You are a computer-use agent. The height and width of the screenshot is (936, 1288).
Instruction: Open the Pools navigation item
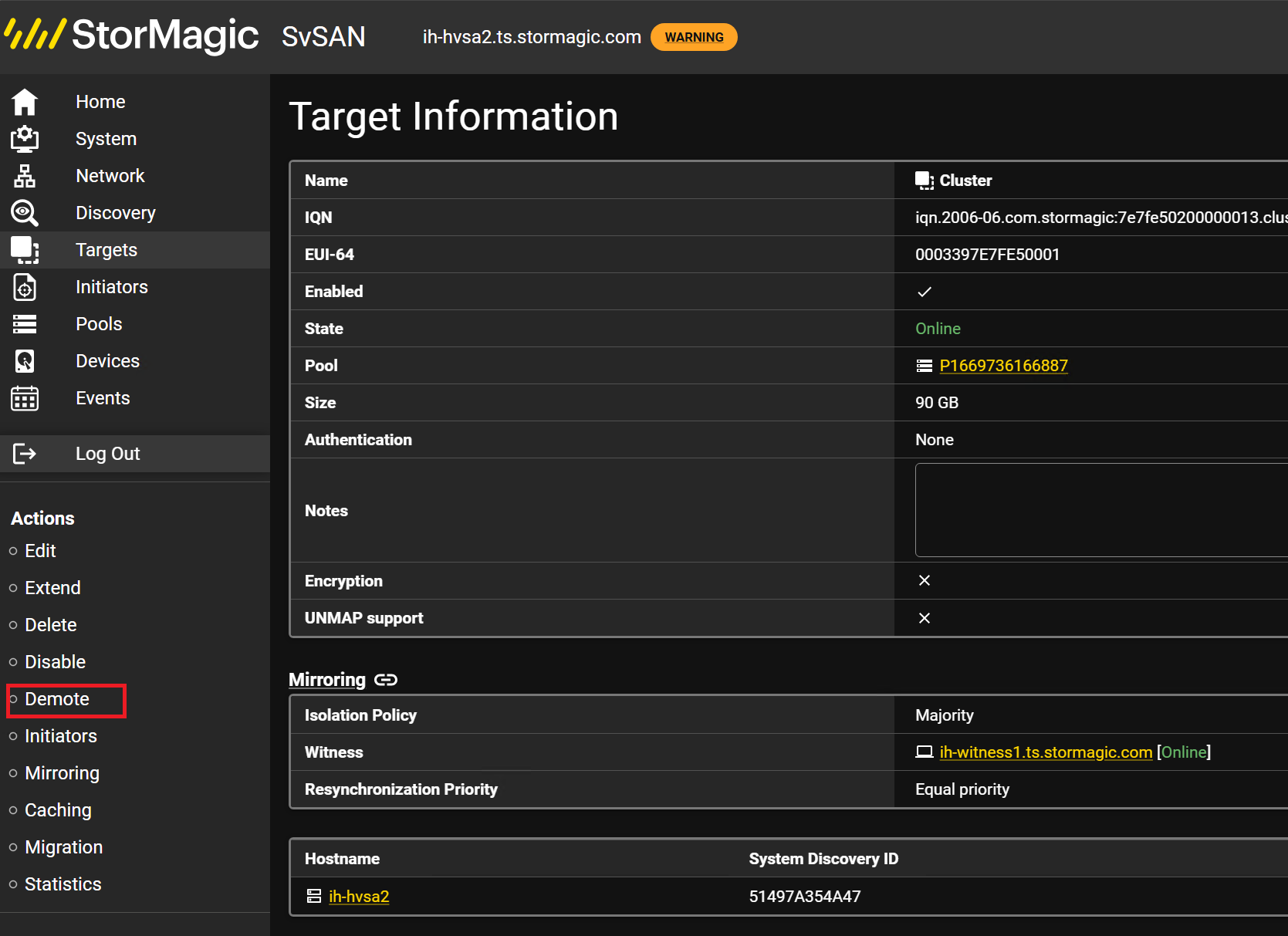99,324
